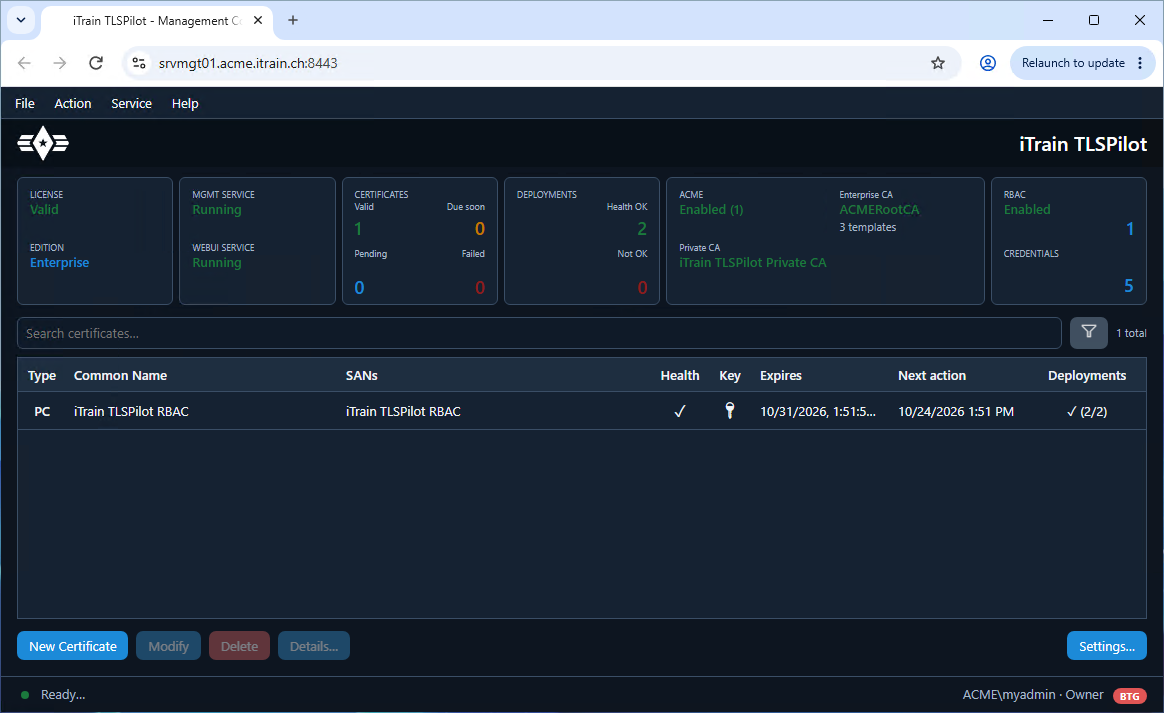Screen dimensions: 1164x713
Task: Open a new browser tab with plus
Action: 293,20
